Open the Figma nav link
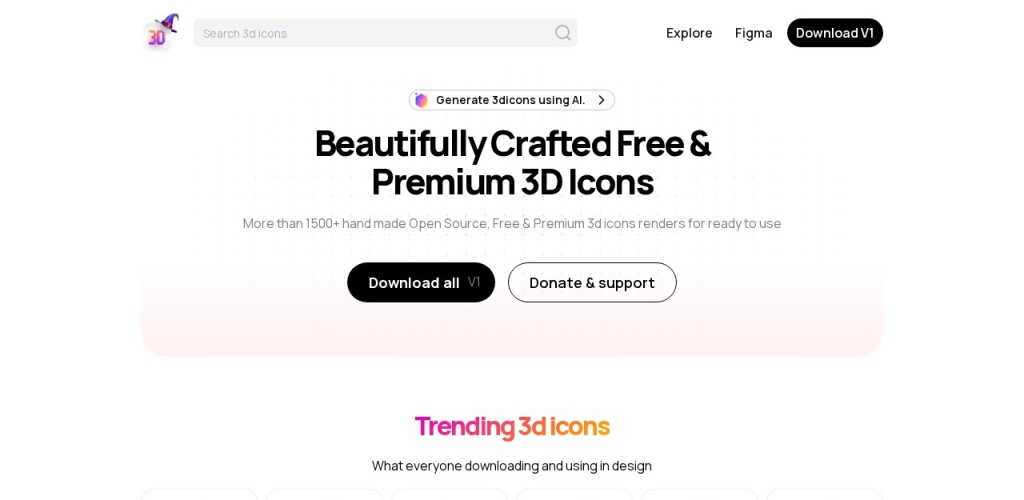This screenshot has height=500, width=1024. coord(754,33)
